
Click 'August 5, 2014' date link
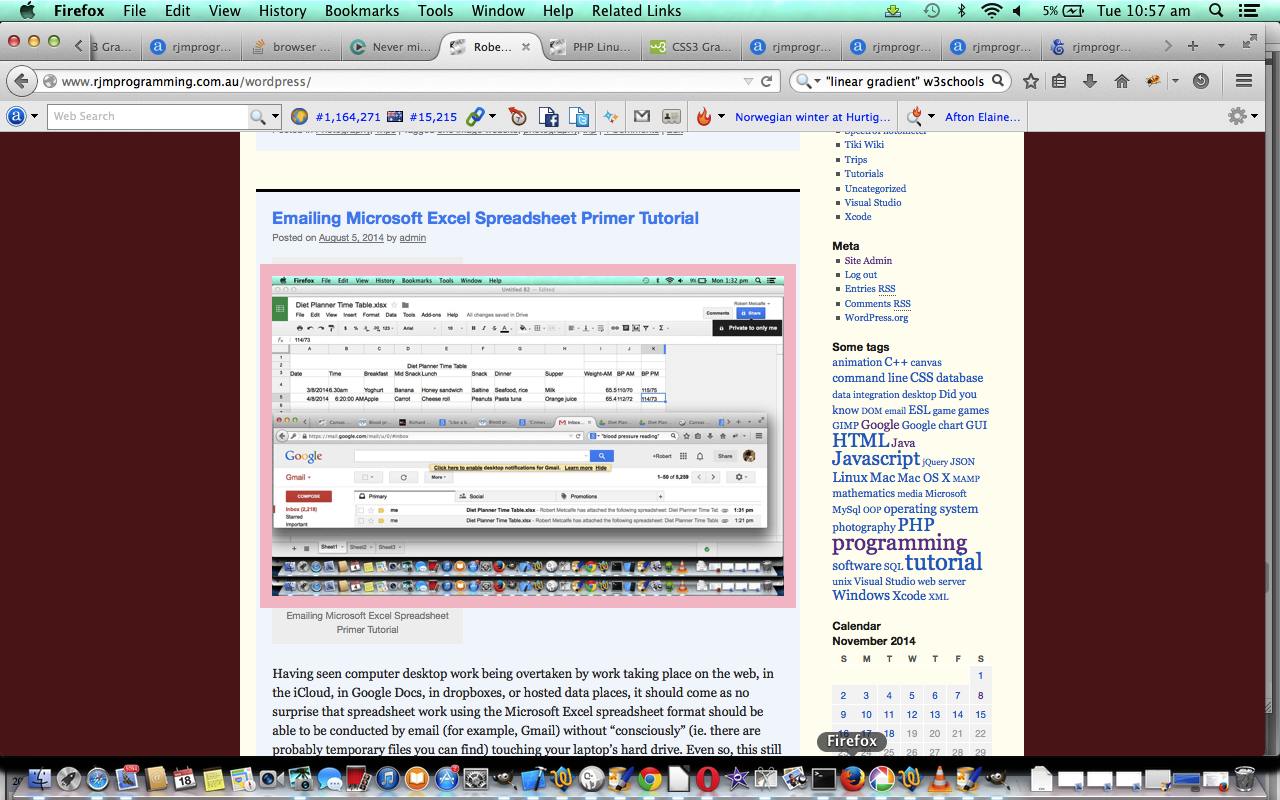351,238
